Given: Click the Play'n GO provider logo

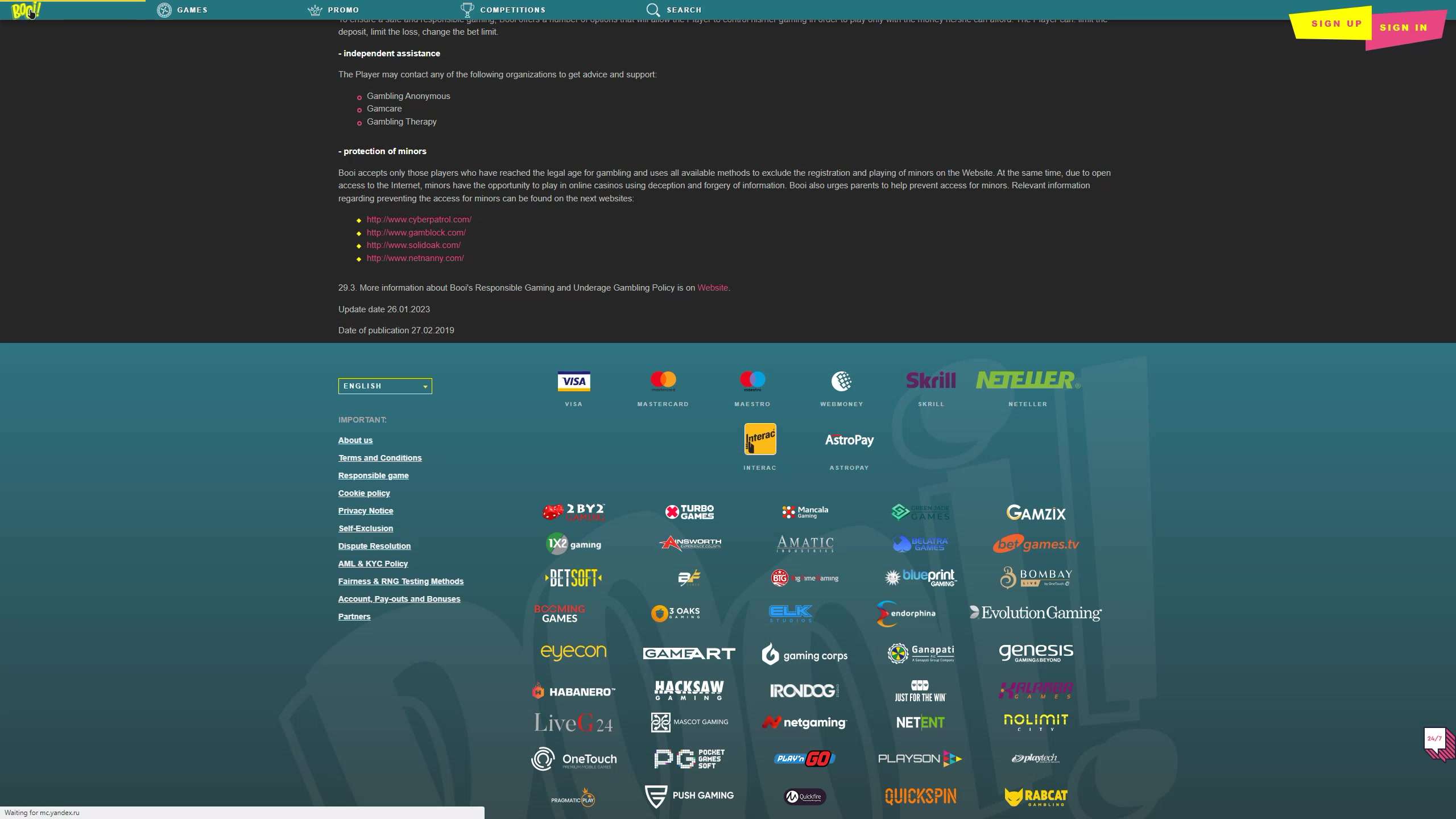Looking at the screenshot, I should [805, 759].
